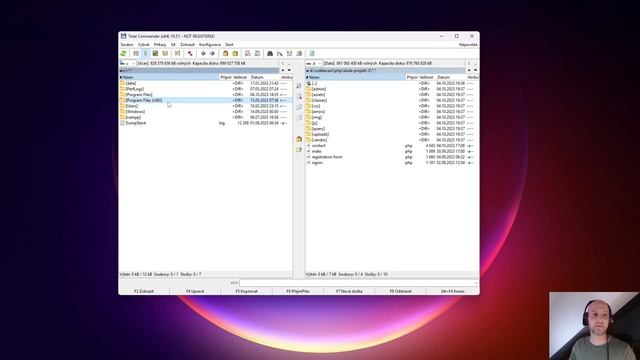Sort right panel by Velikost column
Image resolution: width=640 pixels, height=360 pixels.
[x=427, y=77]
